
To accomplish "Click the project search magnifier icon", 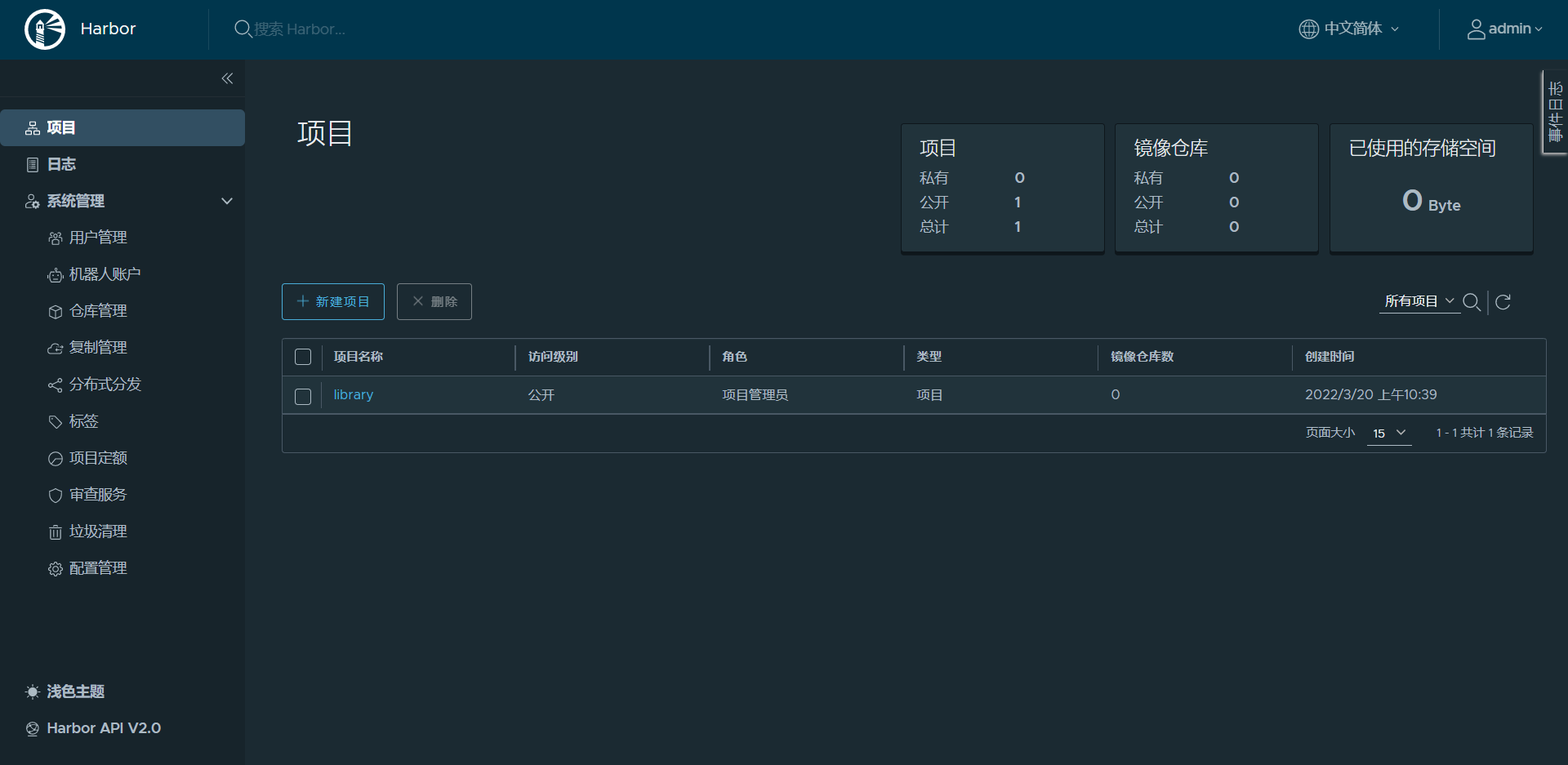I will coord(1472,302).
